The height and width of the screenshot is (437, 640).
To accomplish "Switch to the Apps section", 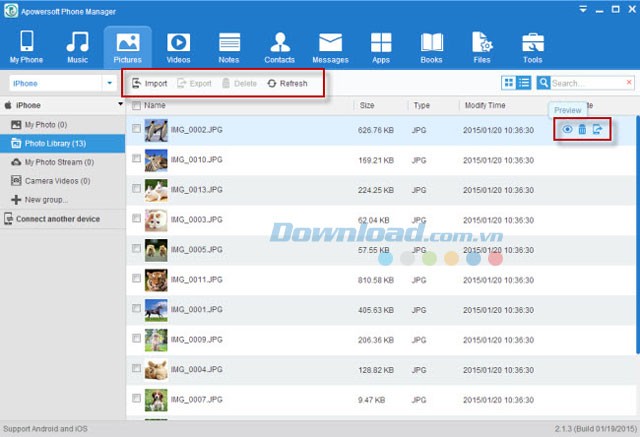I will click(381, 47).
